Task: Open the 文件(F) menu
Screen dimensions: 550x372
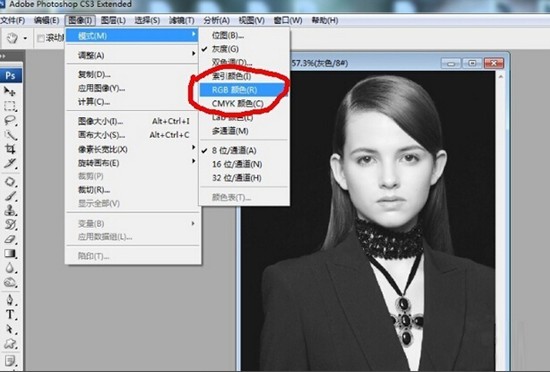Action: point(13,20)
